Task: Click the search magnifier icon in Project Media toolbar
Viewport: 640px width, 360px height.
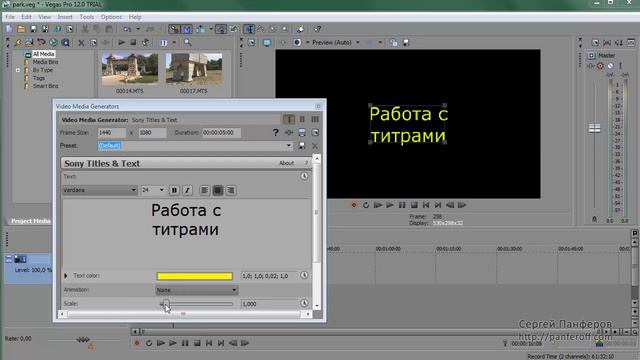Action: coord(188,42)
